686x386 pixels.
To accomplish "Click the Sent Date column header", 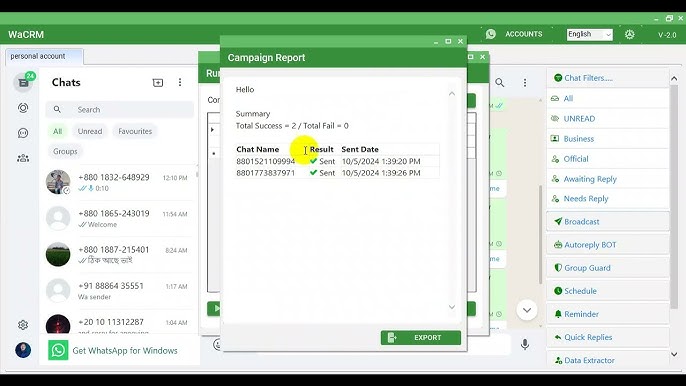I will click(x=360, y=149).
